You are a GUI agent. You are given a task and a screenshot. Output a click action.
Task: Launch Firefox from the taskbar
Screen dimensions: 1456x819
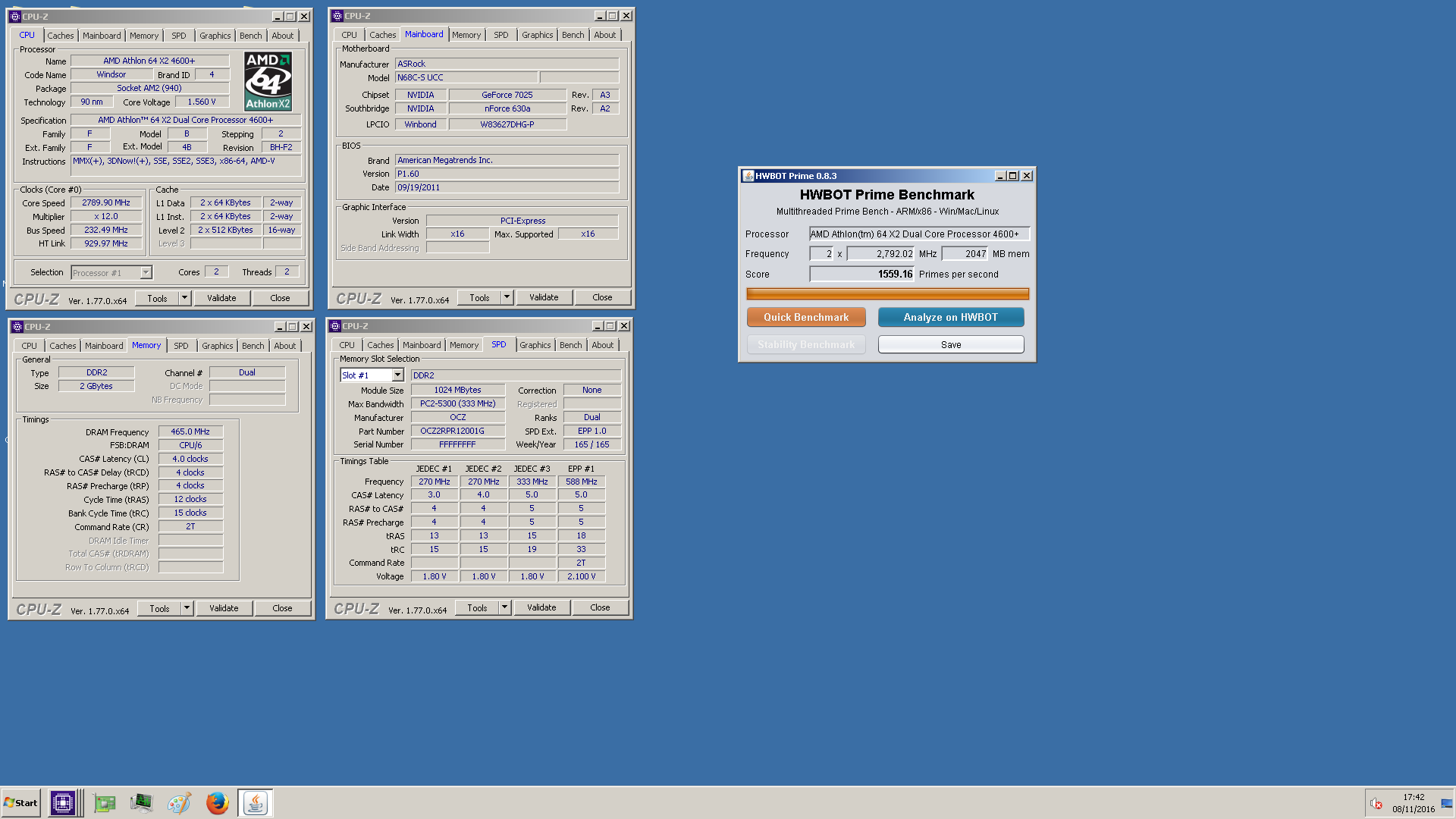[218, 802]
